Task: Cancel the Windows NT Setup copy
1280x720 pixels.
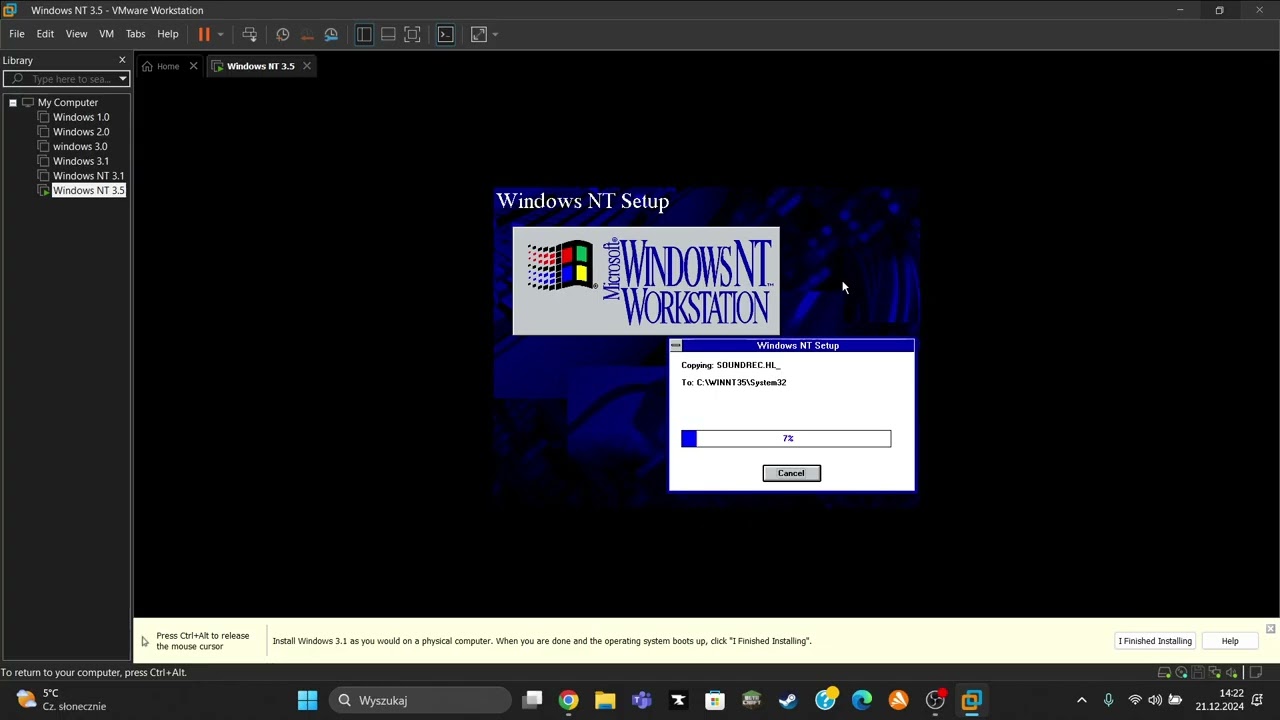Action: [x=791, y=473]
